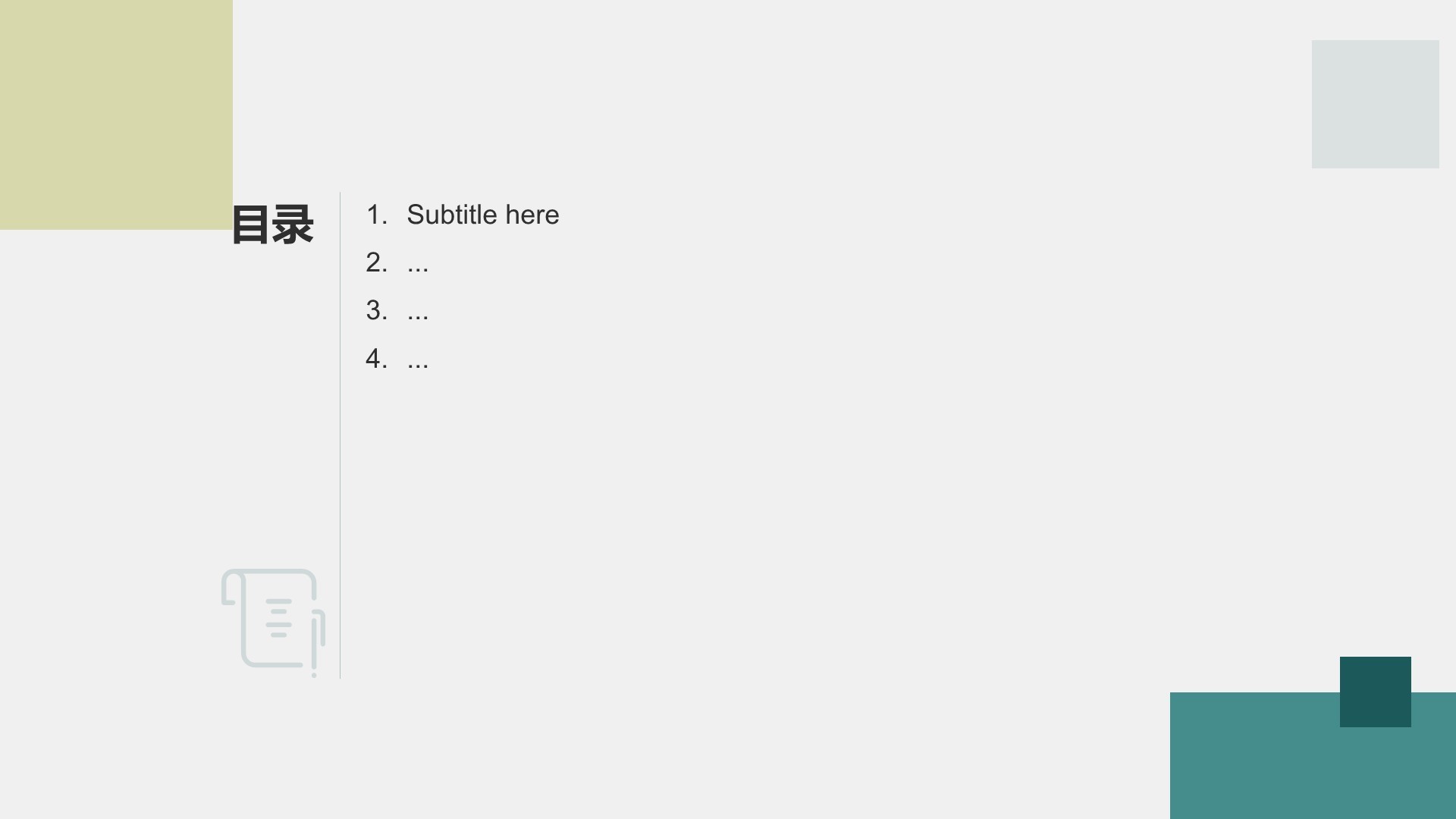Click the number 3 list marker
1456x819 pixels.
point(377,310)
